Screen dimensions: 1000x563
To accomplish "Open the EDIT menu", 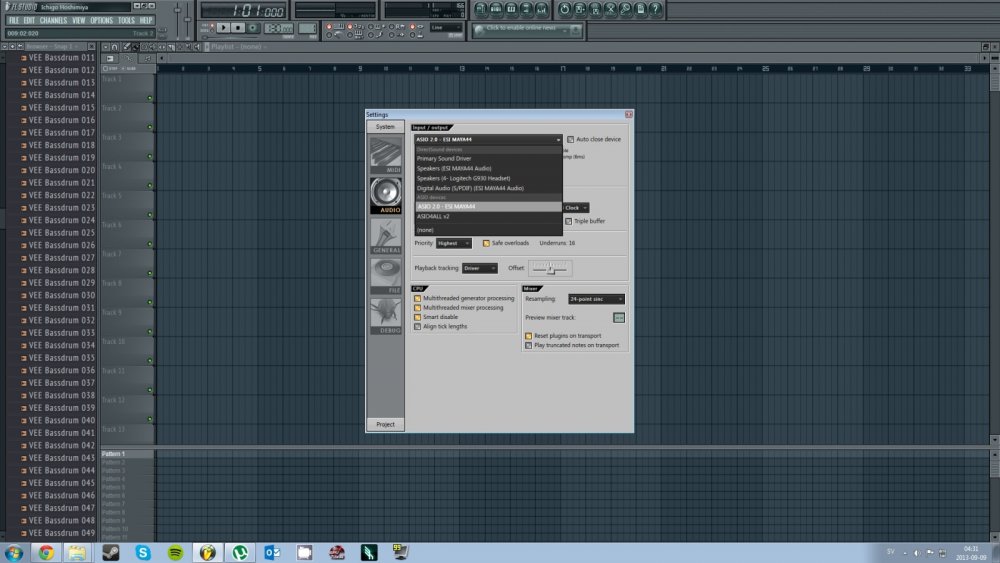I will click(x=29, y=20).
